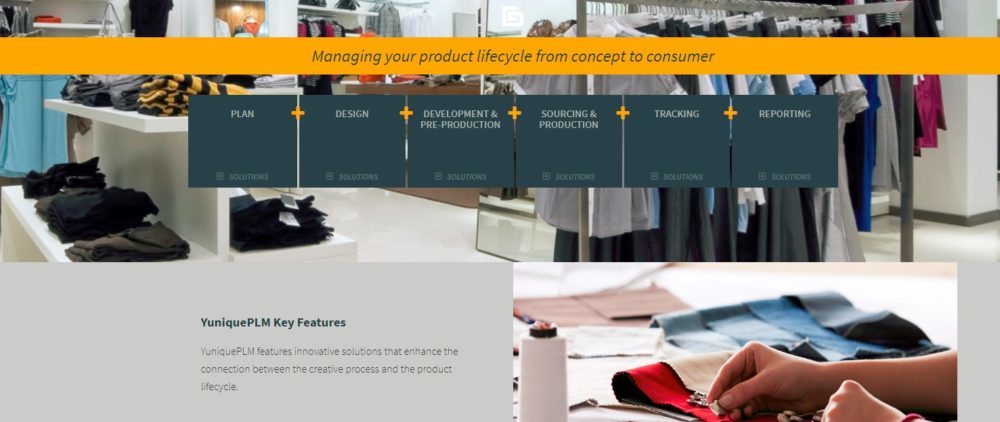Expand Solutions under Sourcing & Production
This screenshot has width=1000, height=422.
coord(568,177)
